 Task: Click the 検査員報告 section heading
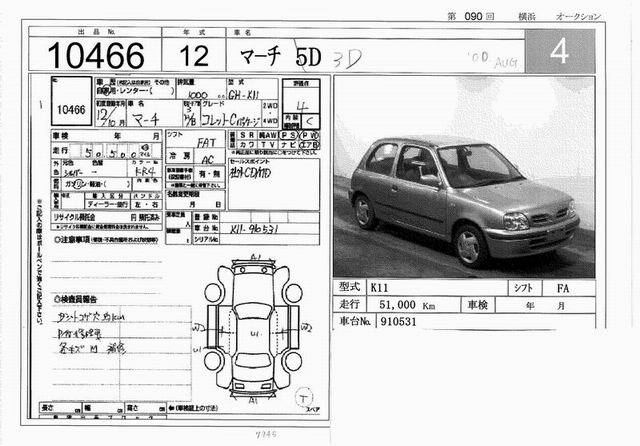[76, 299]
